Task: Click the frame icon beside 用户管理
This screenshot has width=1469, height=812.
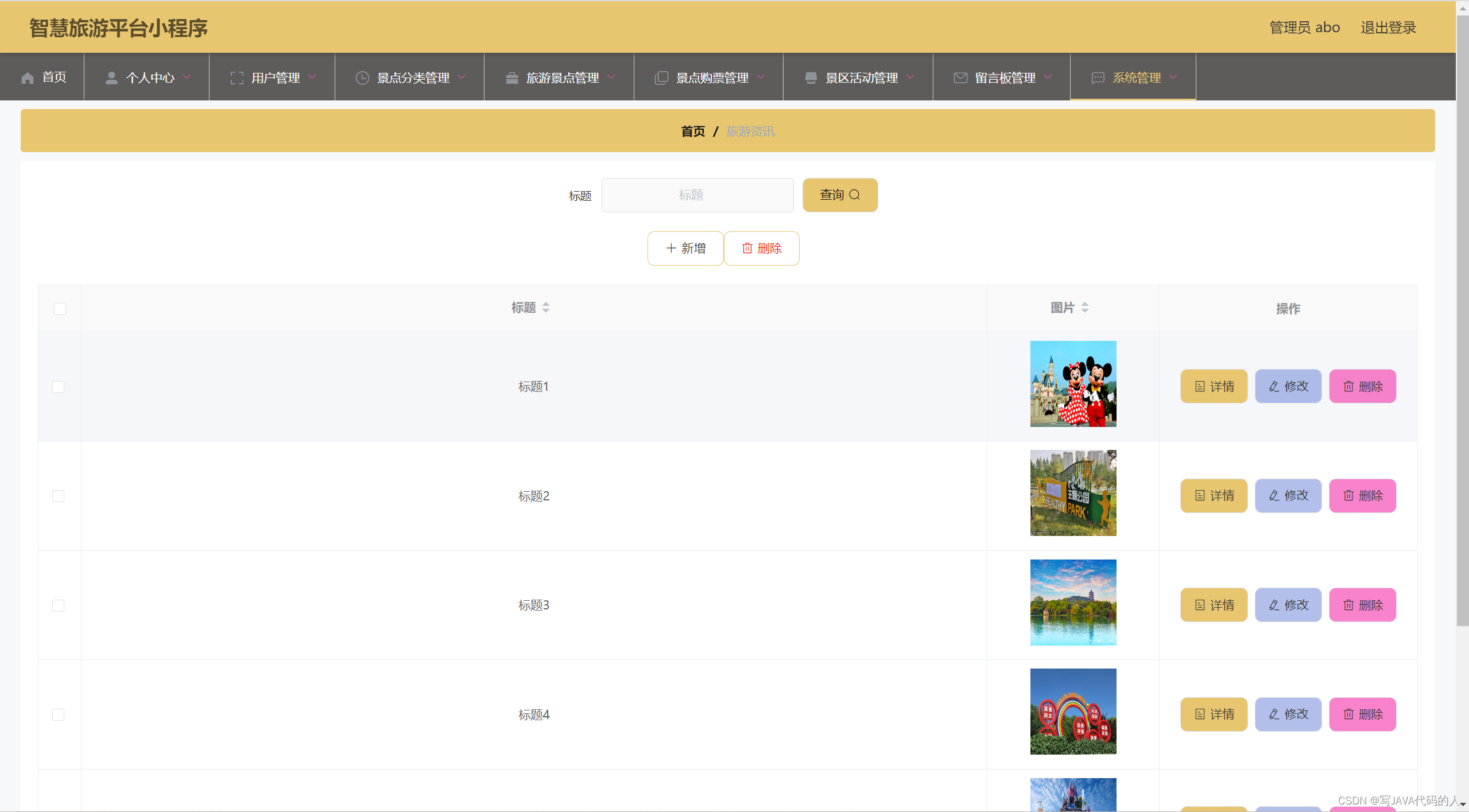Action: click(x=237, y=77)
